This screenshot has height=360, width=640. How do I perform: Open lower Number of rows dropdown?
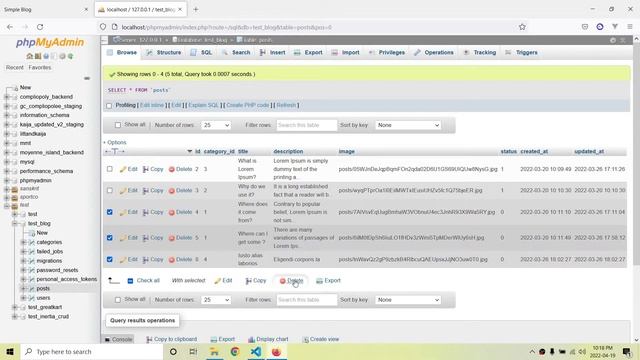216,300
